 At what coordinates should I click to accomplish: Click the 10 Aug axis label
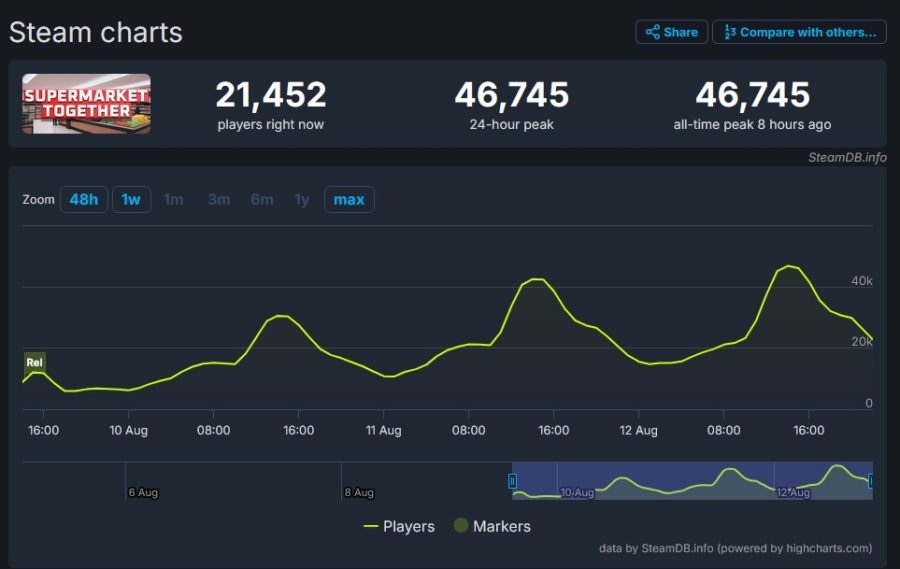pos(129,430)
